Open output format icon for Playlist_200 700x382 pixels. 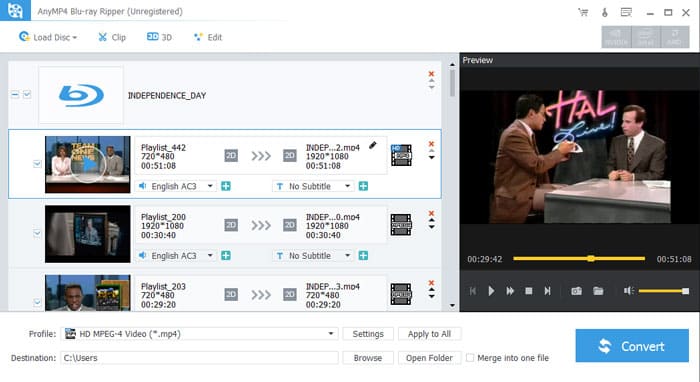(x=401, y=224)
